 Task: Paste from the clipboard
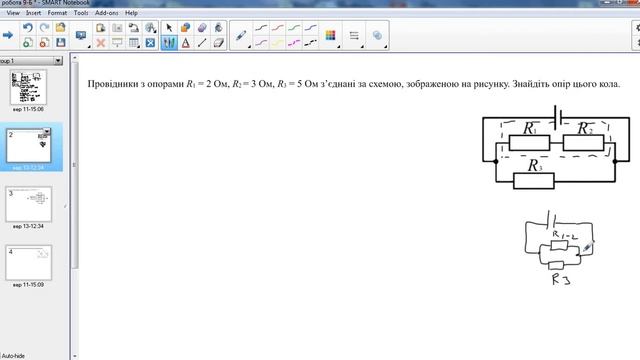click(100, 28)
